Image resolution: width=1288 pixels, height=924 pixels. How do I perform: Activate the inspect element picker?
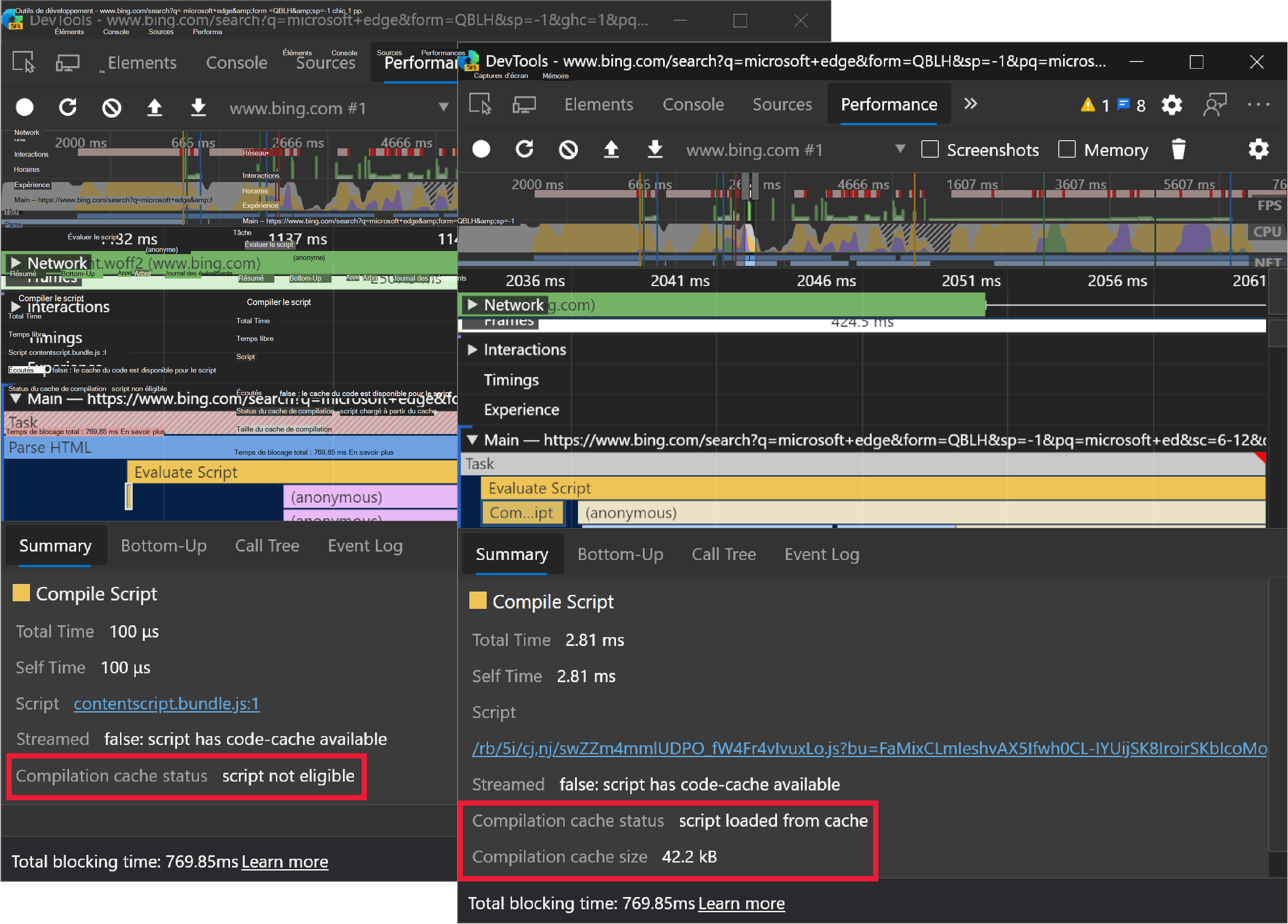click(480, 104)
